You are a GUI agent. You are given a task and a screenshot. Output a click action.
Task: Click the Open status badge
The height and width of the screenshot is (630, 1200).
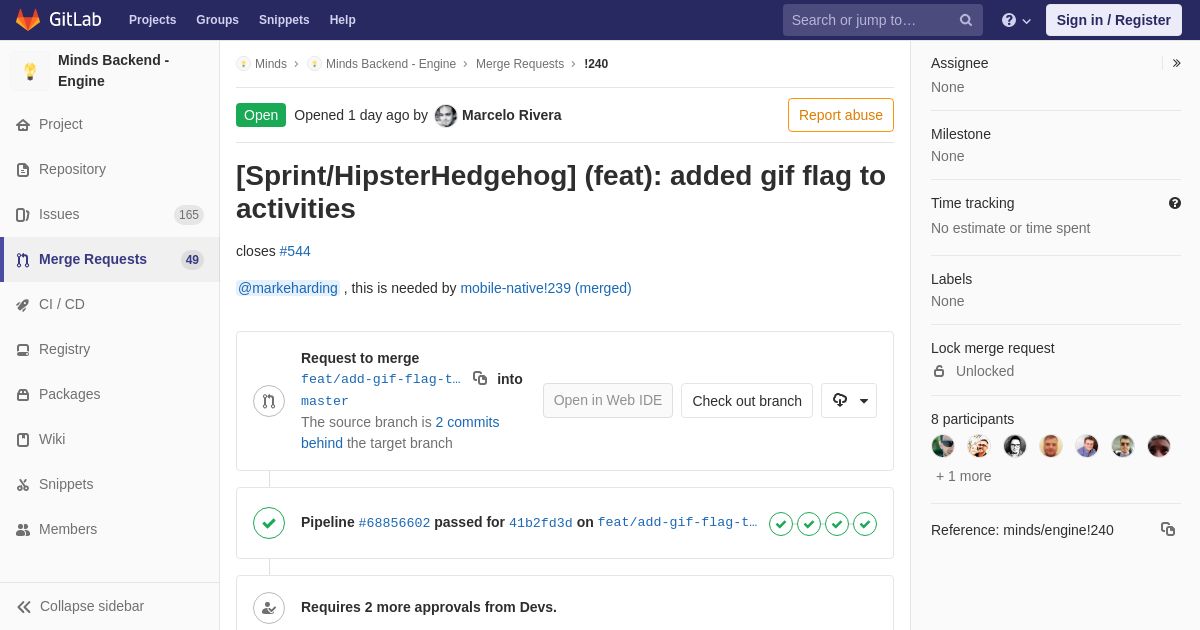click(x=261, y=115)
